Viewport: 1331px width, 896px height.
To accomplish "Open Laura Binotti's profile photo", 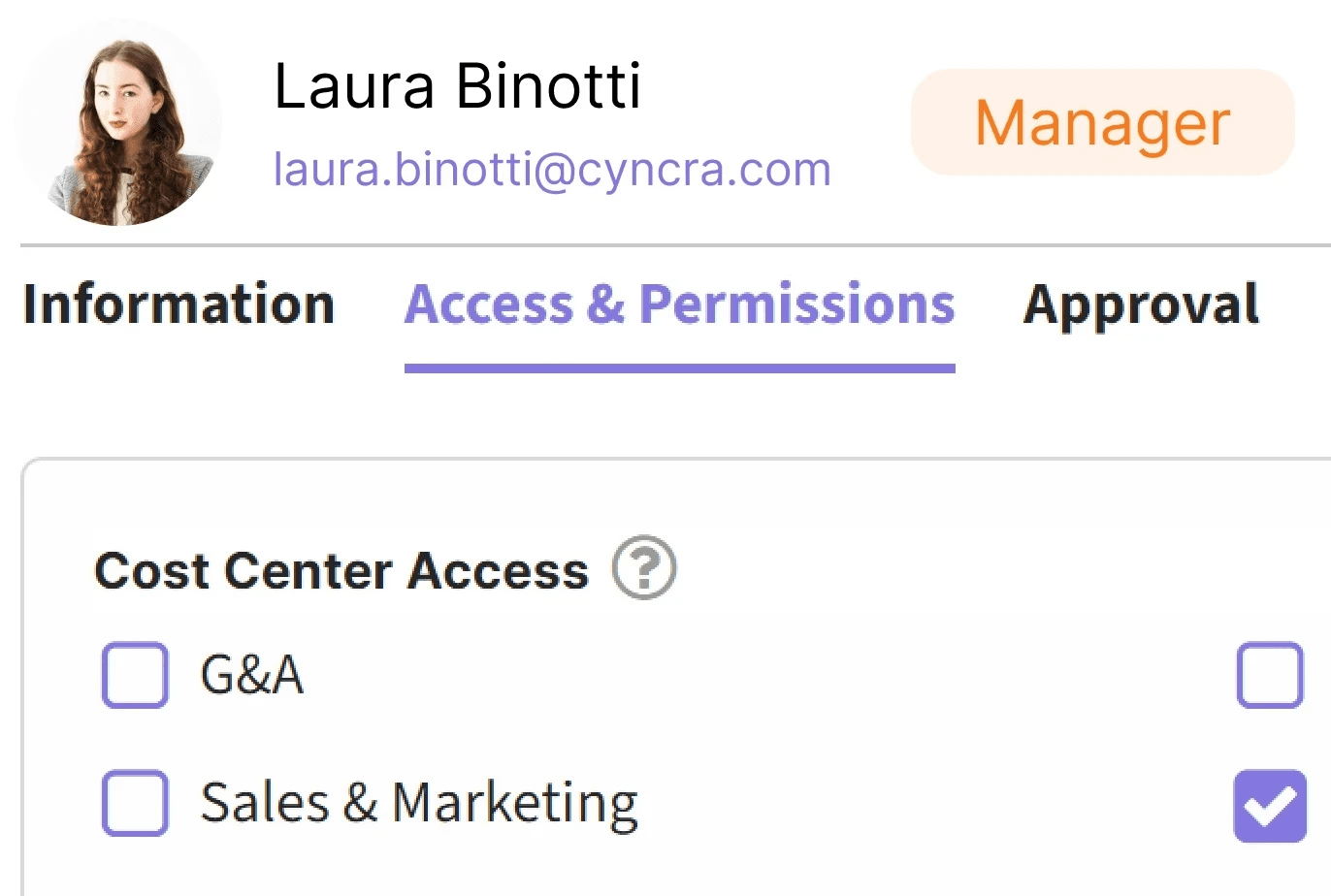I will click(119, 123).
